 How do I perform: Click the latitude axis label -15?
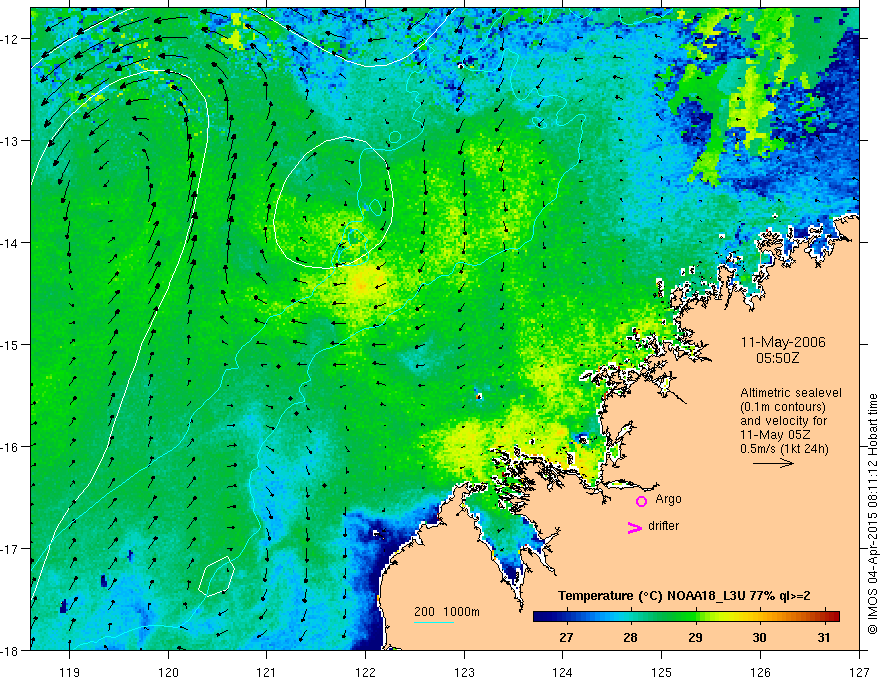pos(10,344)
